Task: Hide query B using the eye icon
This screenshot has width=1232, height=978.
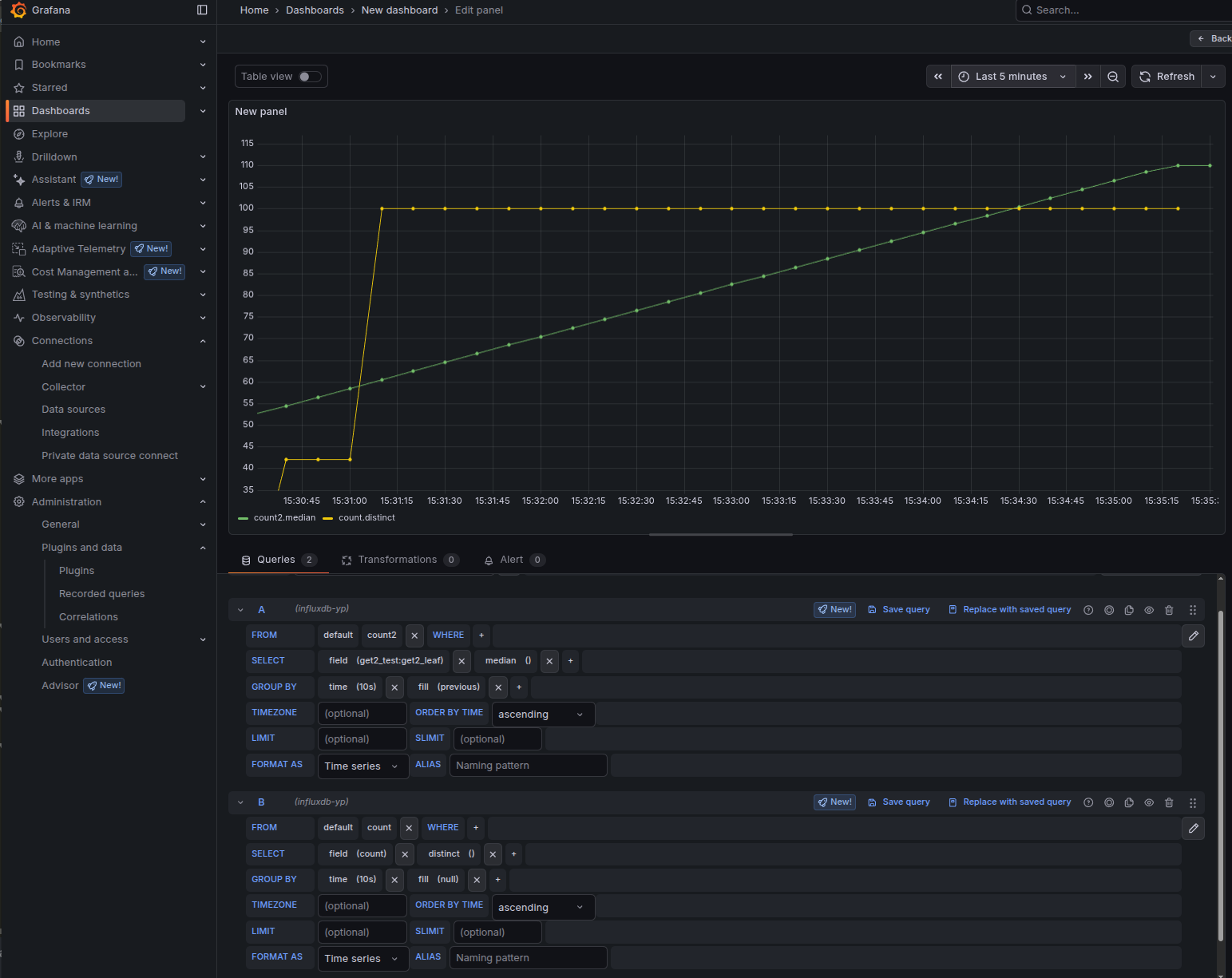Action: (x=1149, y=802)
